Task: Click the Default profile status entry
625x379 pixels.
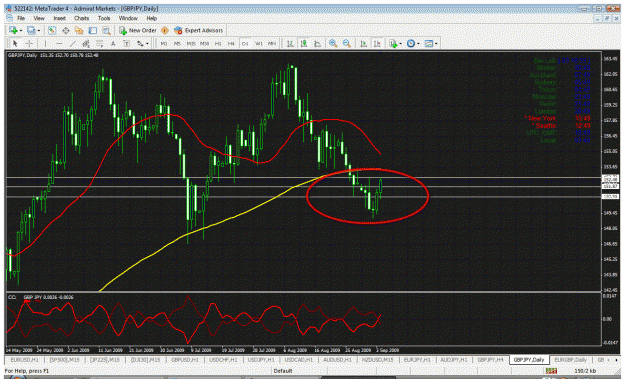Action: [x=283, y=371]
